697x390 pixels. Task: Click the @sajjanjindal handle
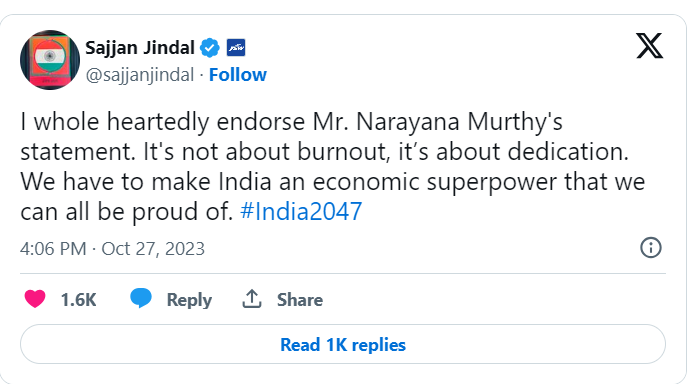(140, 75)
